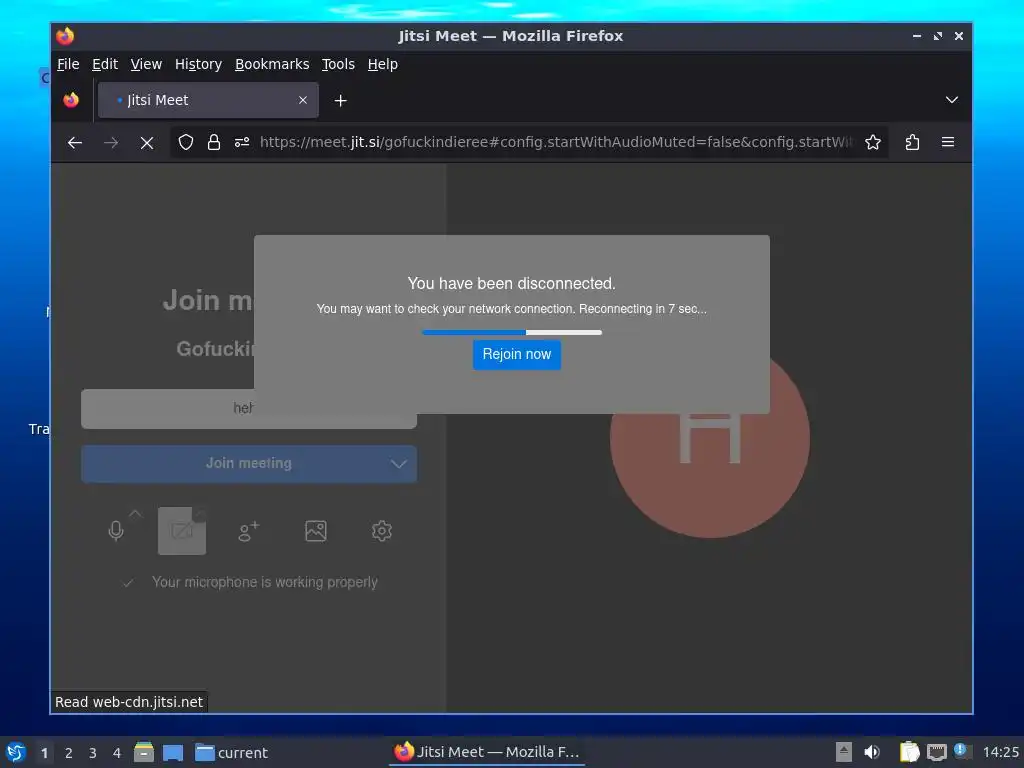This screenshot has height=768, width=1024.
Task: Open the tracking protection shield
Action: pos(185,142)
